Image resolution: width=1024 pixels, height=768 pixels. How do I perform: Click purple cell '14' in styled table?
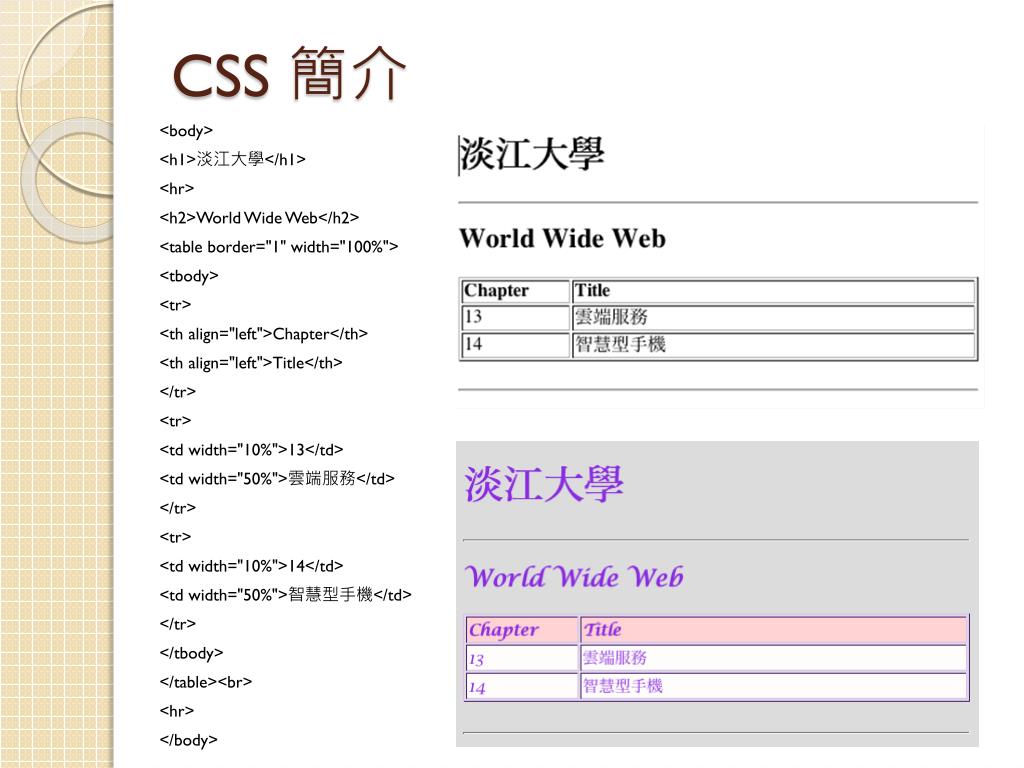click(522, 686)
